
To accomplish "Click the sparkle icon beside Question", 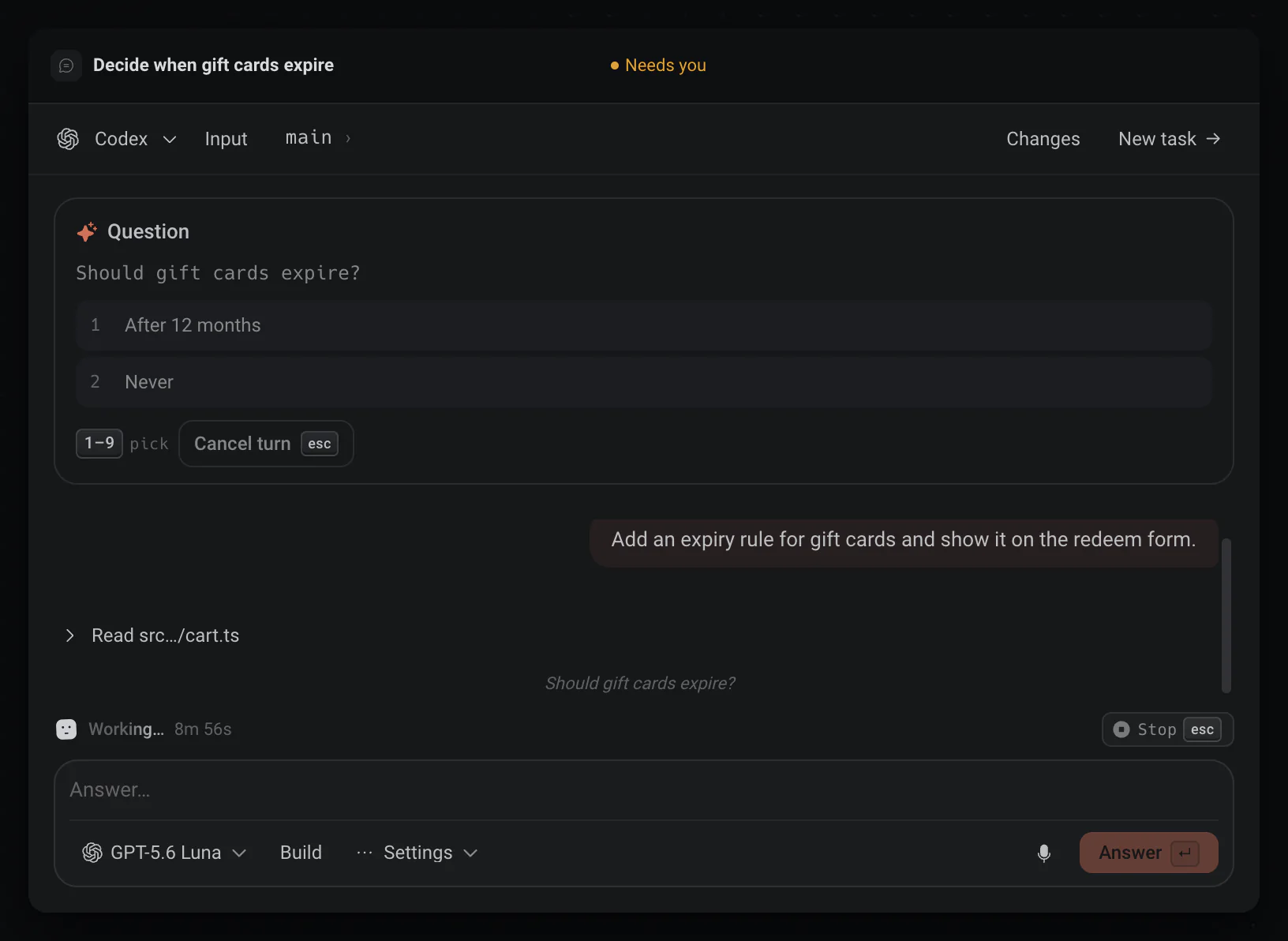I will click(x=87, y=231).
